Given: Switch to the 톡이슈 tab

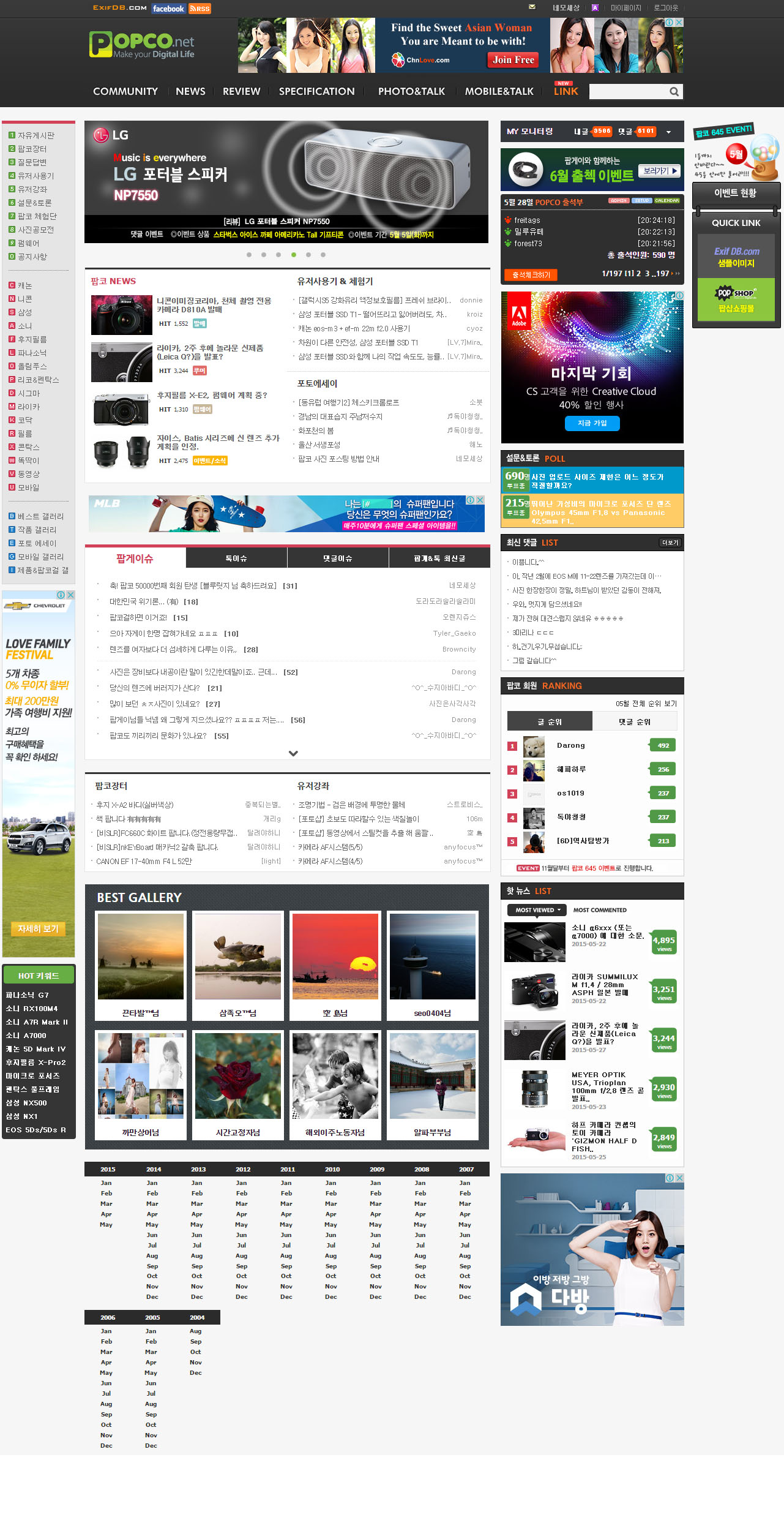Looking at the screenshot, I should click(236, 559).
